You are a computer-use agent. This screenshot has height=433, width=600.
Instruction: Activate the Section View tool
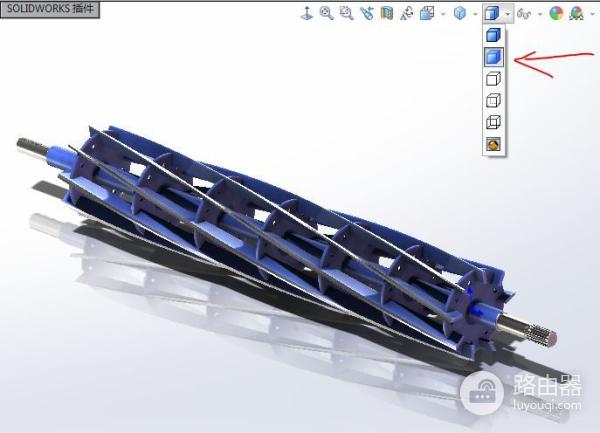(387, 13)
